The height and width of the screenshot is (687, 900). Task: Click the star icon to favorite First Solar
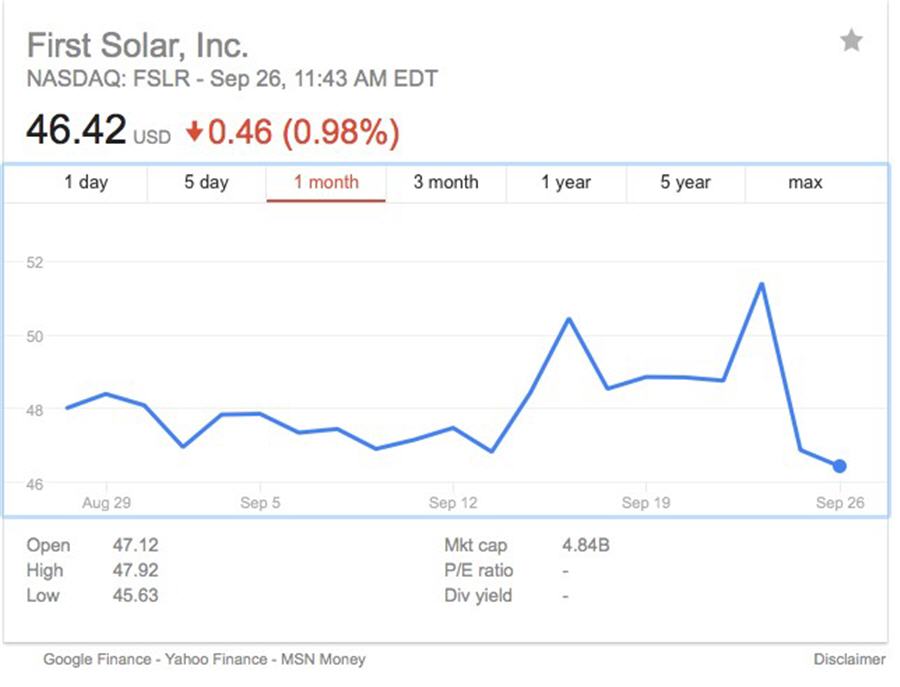851,41
